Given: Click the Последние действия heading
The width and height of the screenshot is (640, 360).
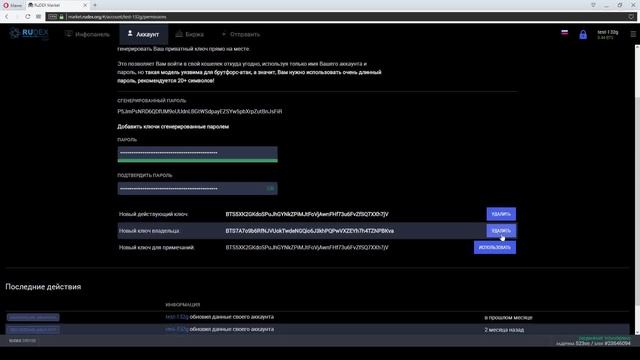Looking at the screenshot, I should click(x=43, y=287).
